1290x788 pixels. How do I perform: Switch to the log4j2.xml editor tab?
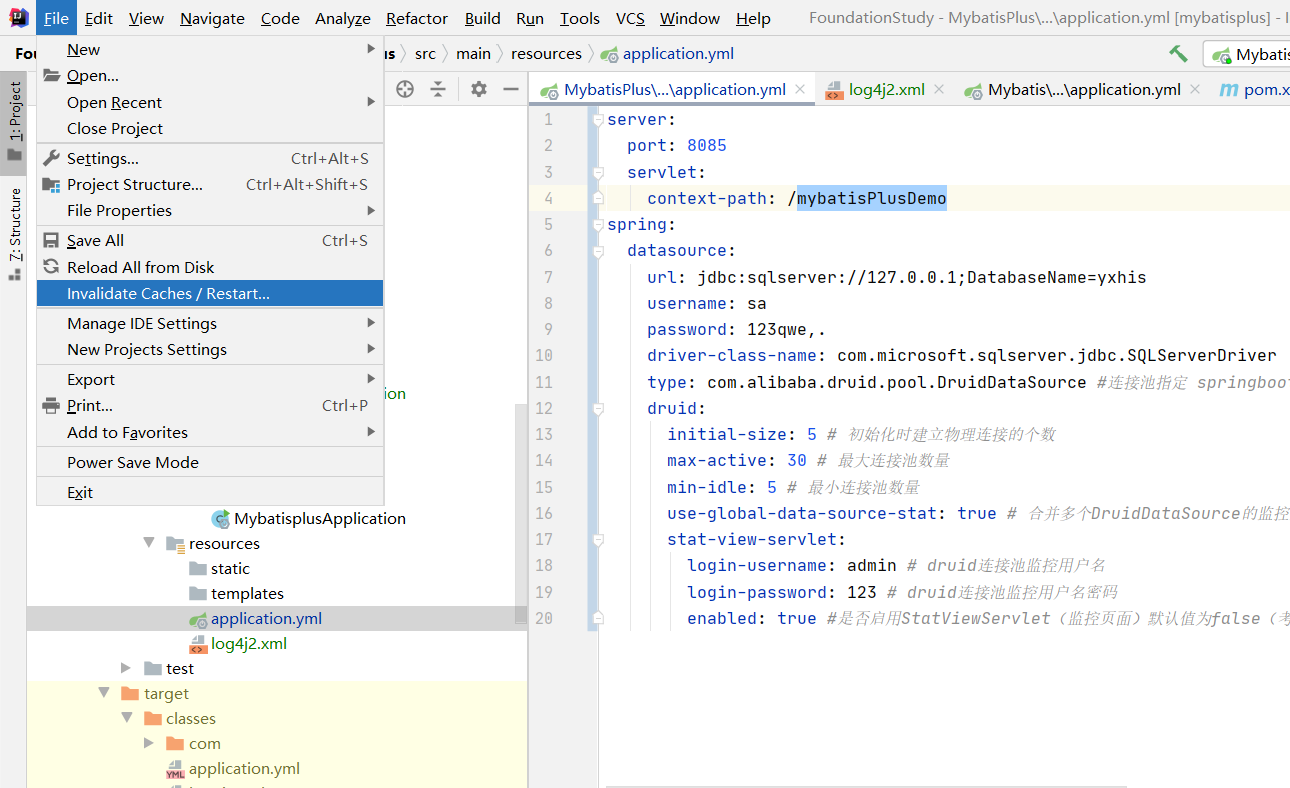(x=886, y=89)
